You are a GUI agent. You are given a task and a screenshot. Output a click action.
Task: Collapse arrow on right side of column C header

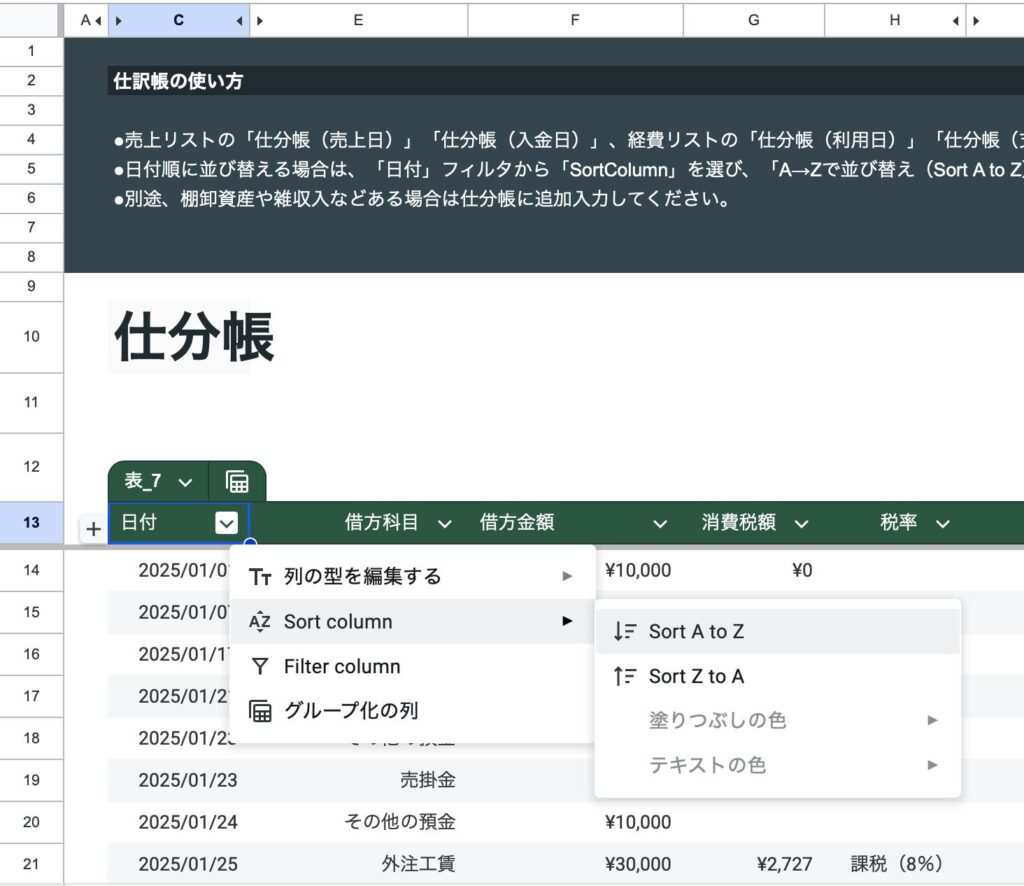239,21
